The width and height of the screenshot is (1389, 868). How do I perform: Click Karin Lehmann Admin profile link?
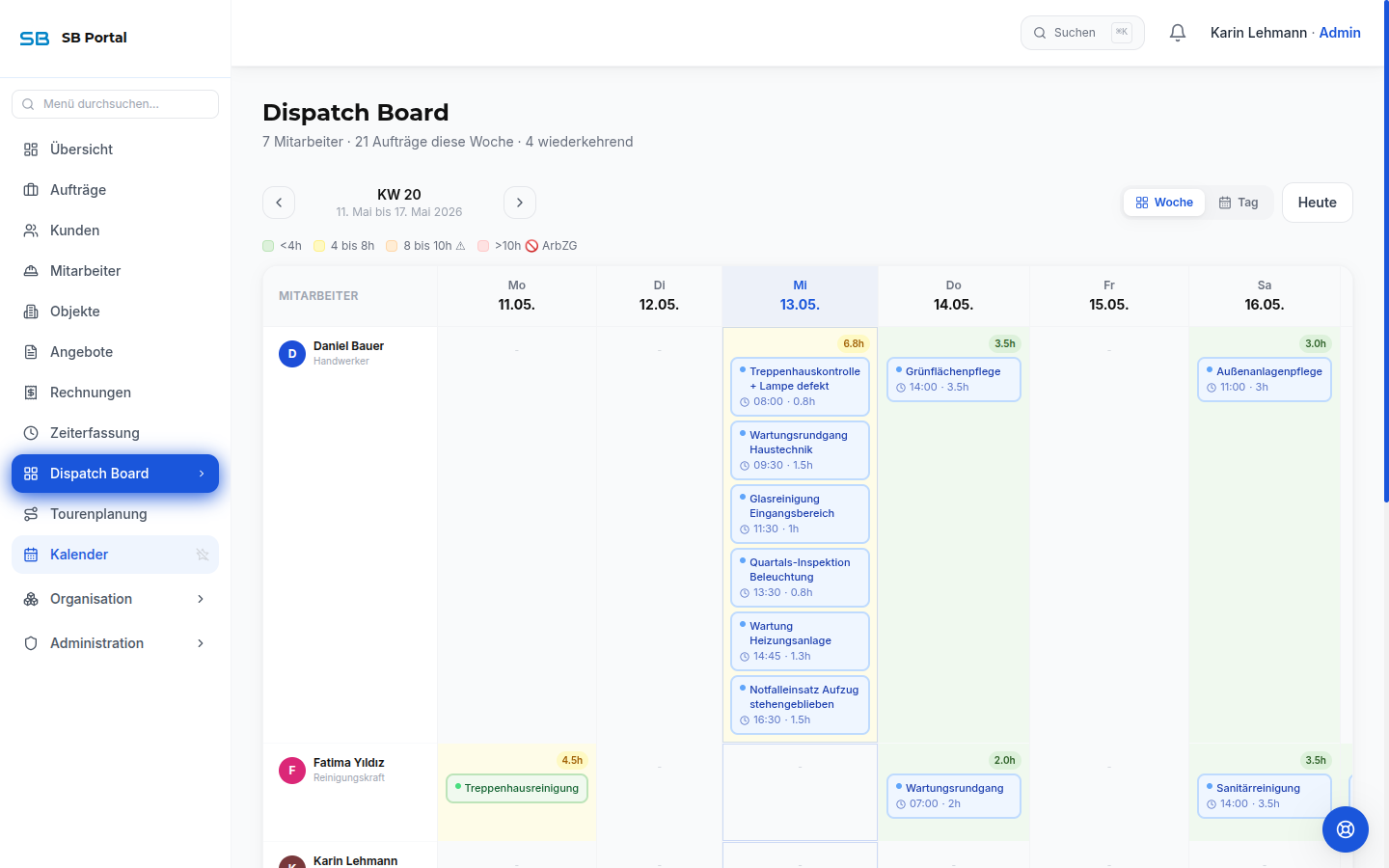[x=1286, y=33]
